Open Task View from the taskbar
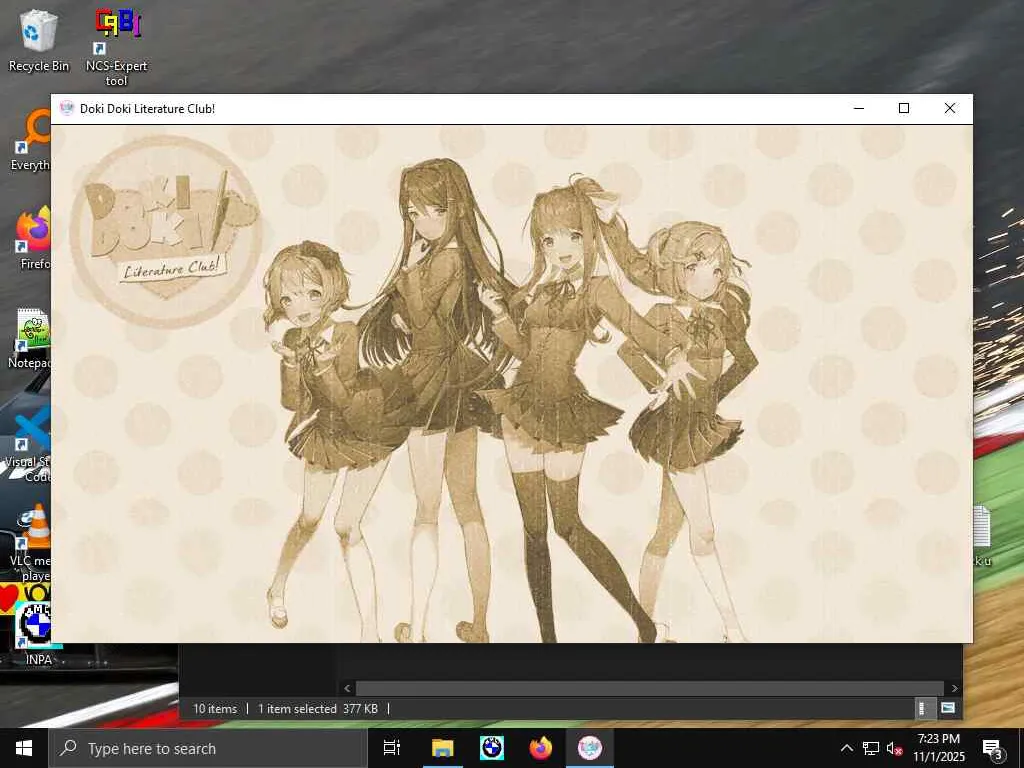1024x768 pixels. tap(392, 748)
